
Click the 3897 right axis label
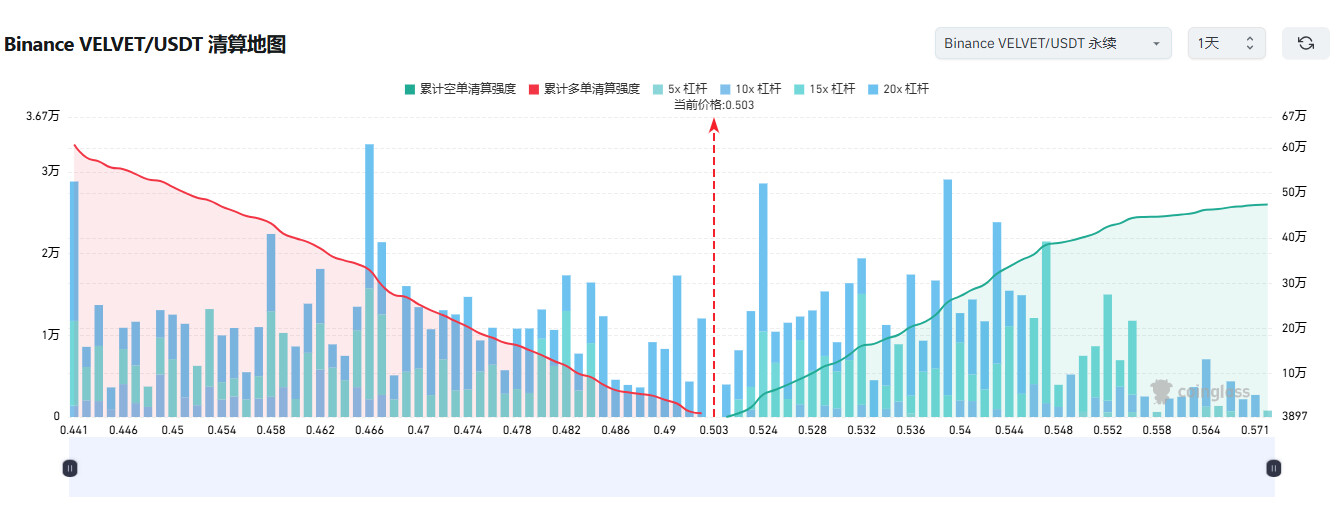1296,416
